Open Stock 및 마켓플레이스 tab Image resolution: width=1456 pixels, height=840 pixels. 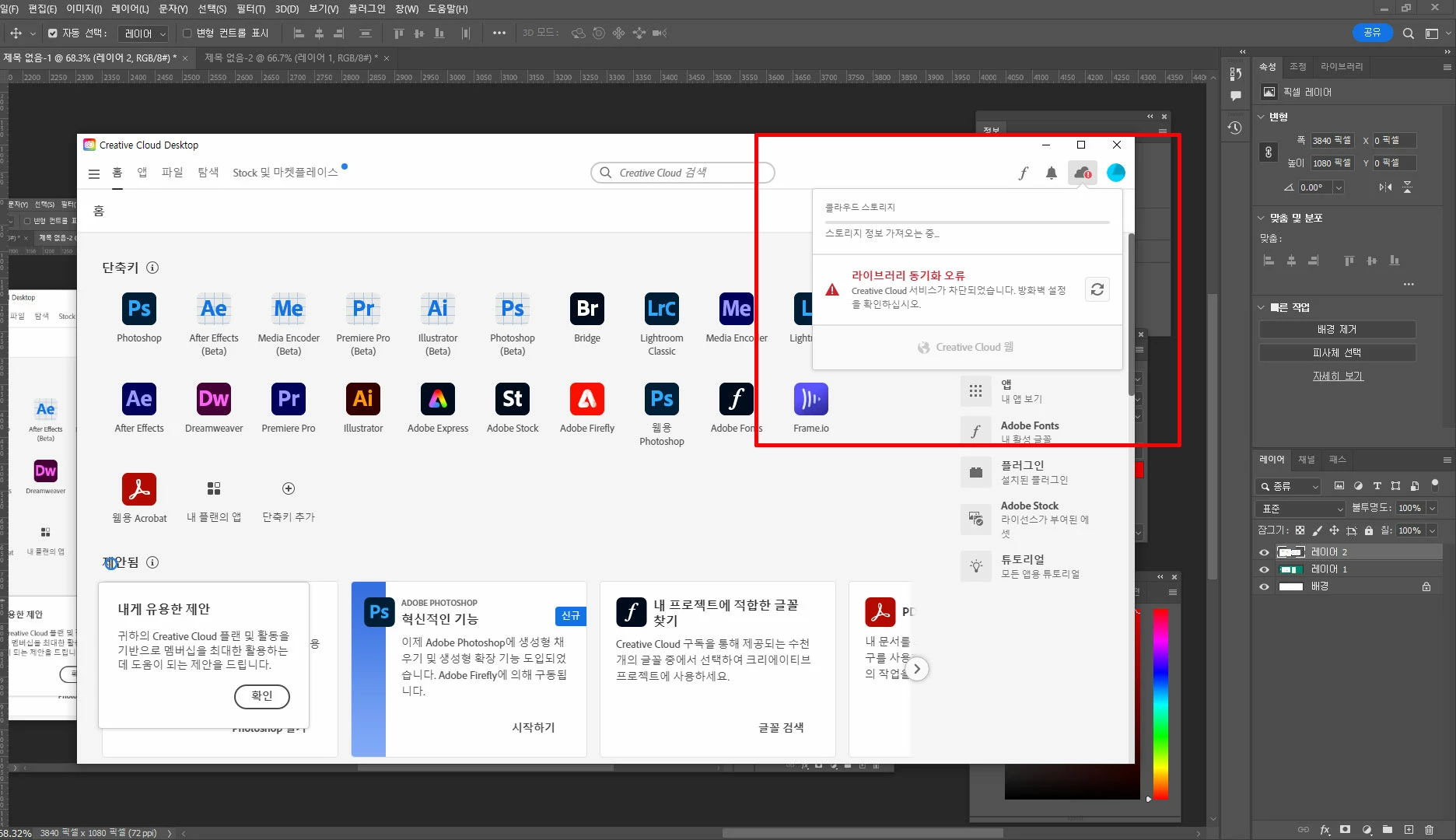pos(285,172)
